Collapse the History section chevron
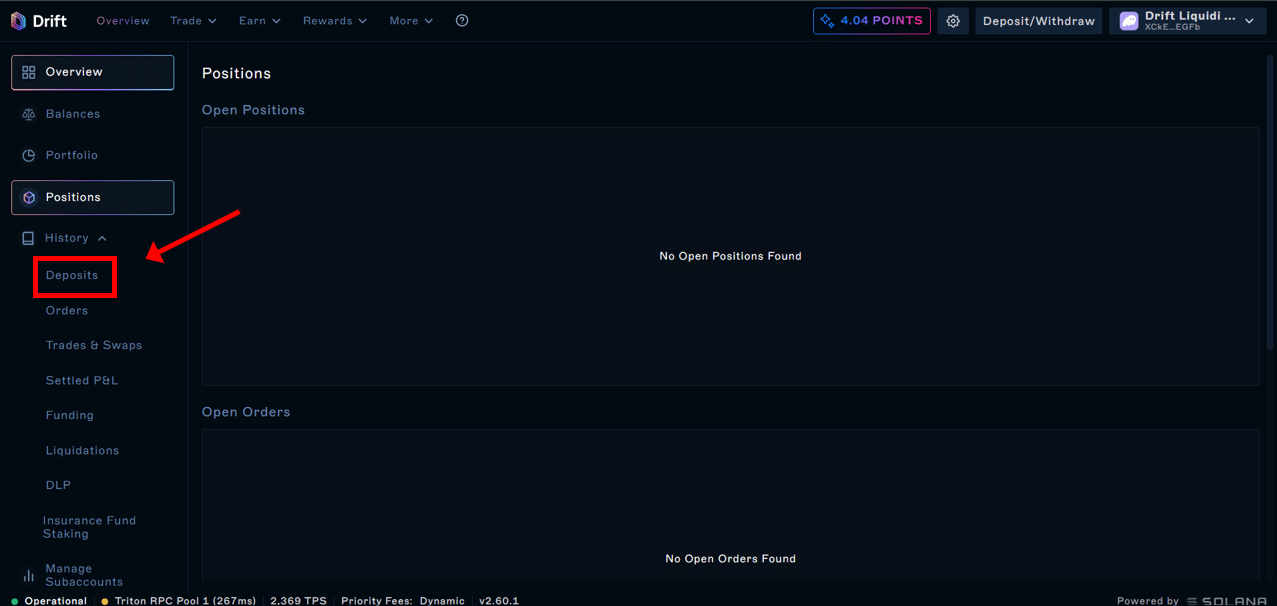 click(x=102, y=238)
